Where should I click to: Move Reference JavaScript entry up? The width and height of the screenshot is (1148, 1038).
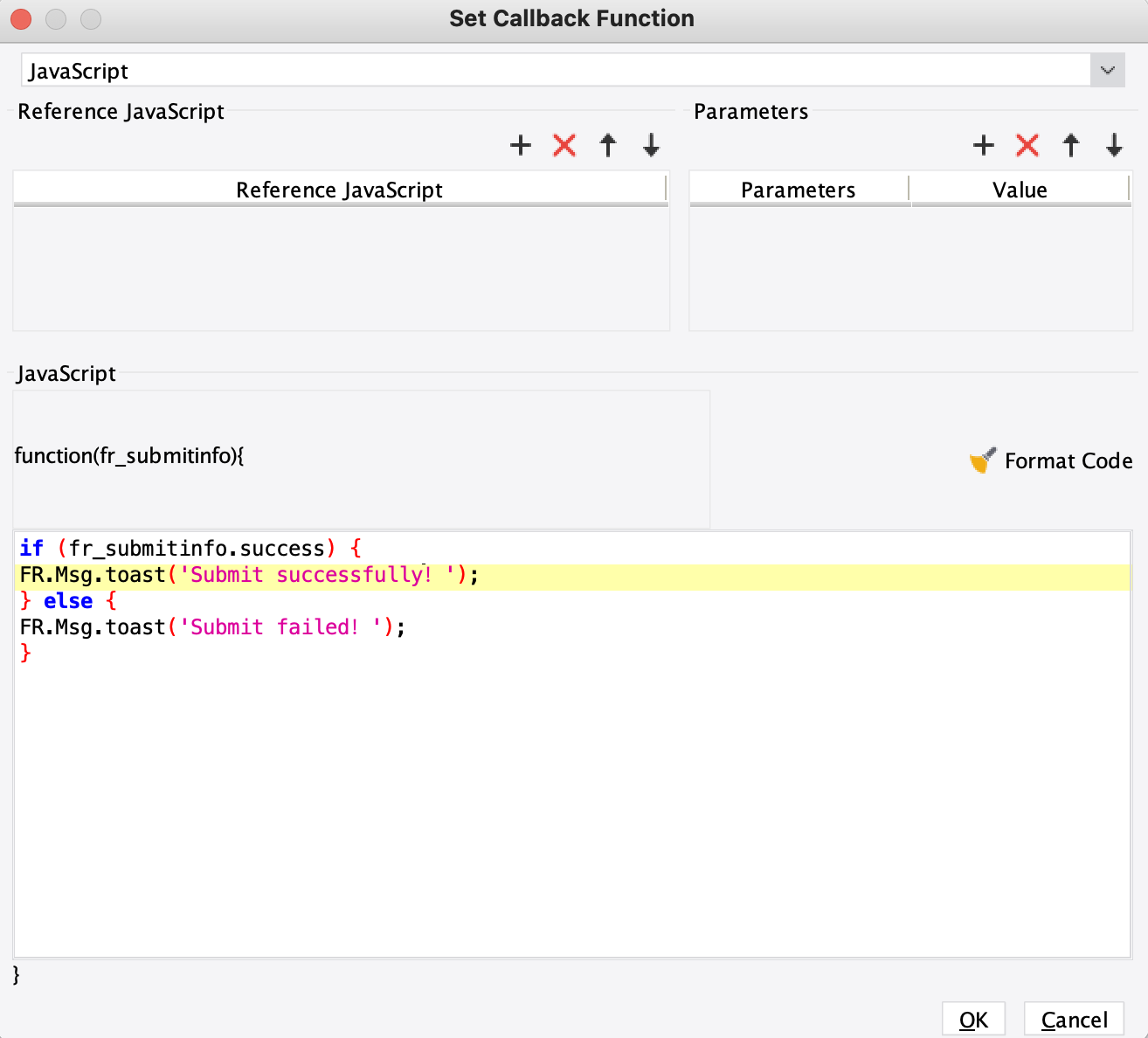(608, 145)
